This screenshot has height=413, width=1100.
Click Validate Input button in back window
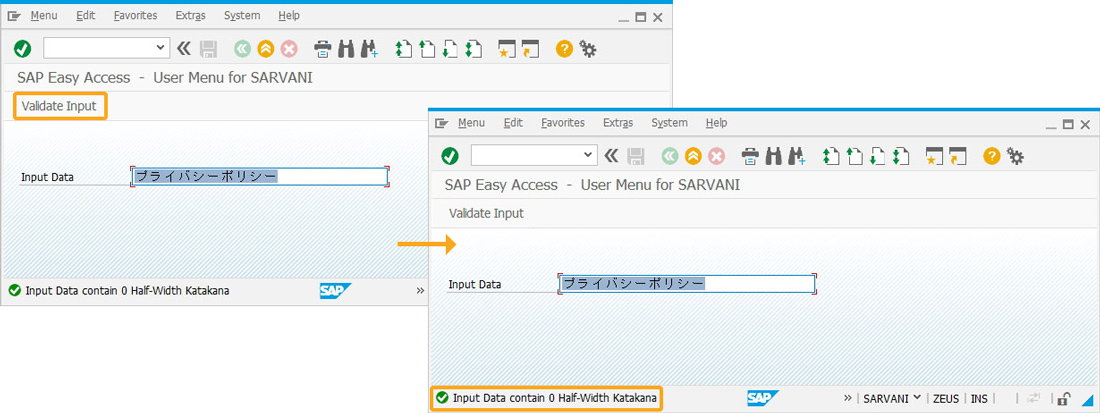click(x=59, y=107)
